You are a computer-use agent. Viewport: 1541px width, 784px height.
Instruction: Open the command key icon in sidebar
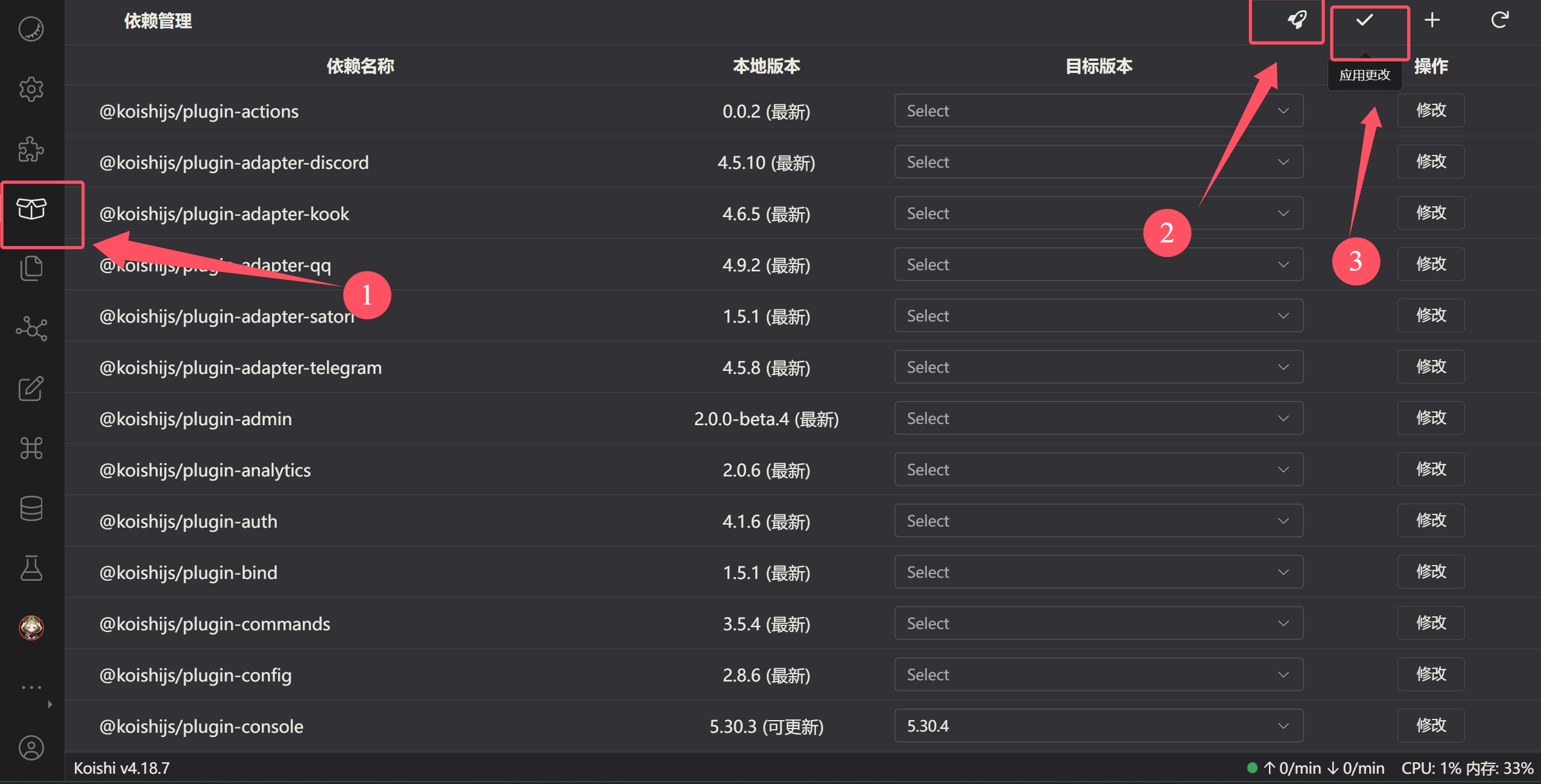coord(31,448)
